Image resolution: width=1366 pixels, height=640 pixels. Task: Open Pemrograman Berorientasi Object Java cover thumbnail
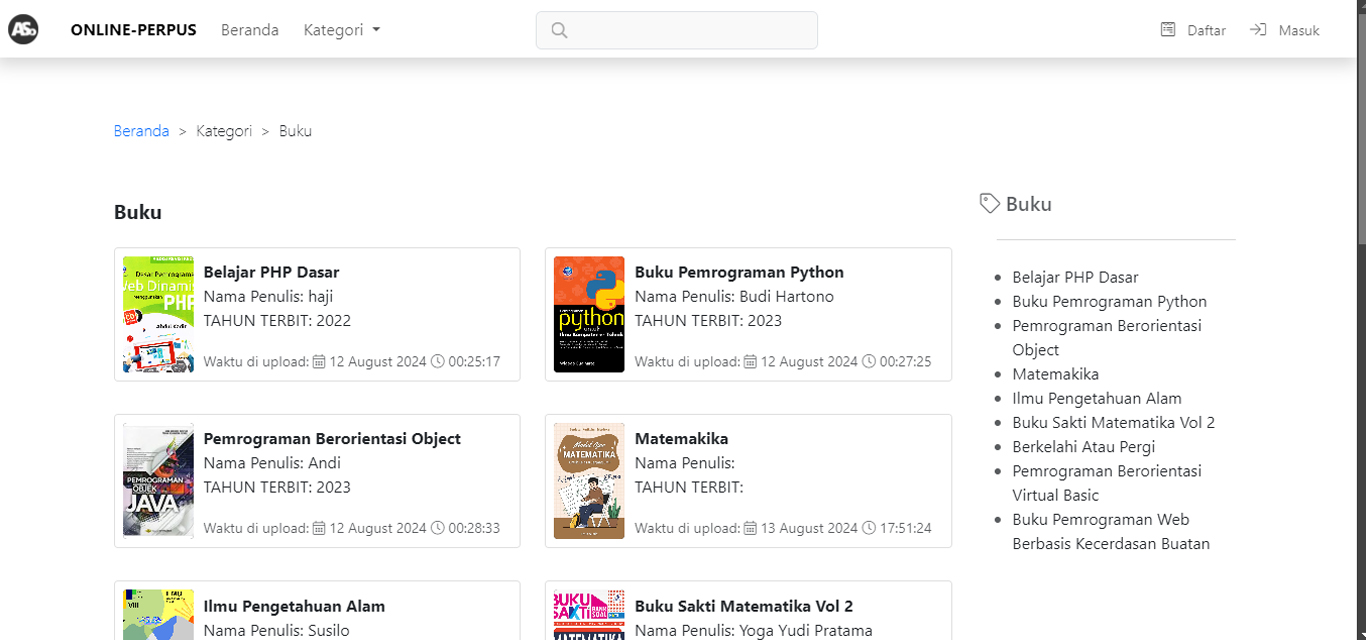(x=159, y=481)
